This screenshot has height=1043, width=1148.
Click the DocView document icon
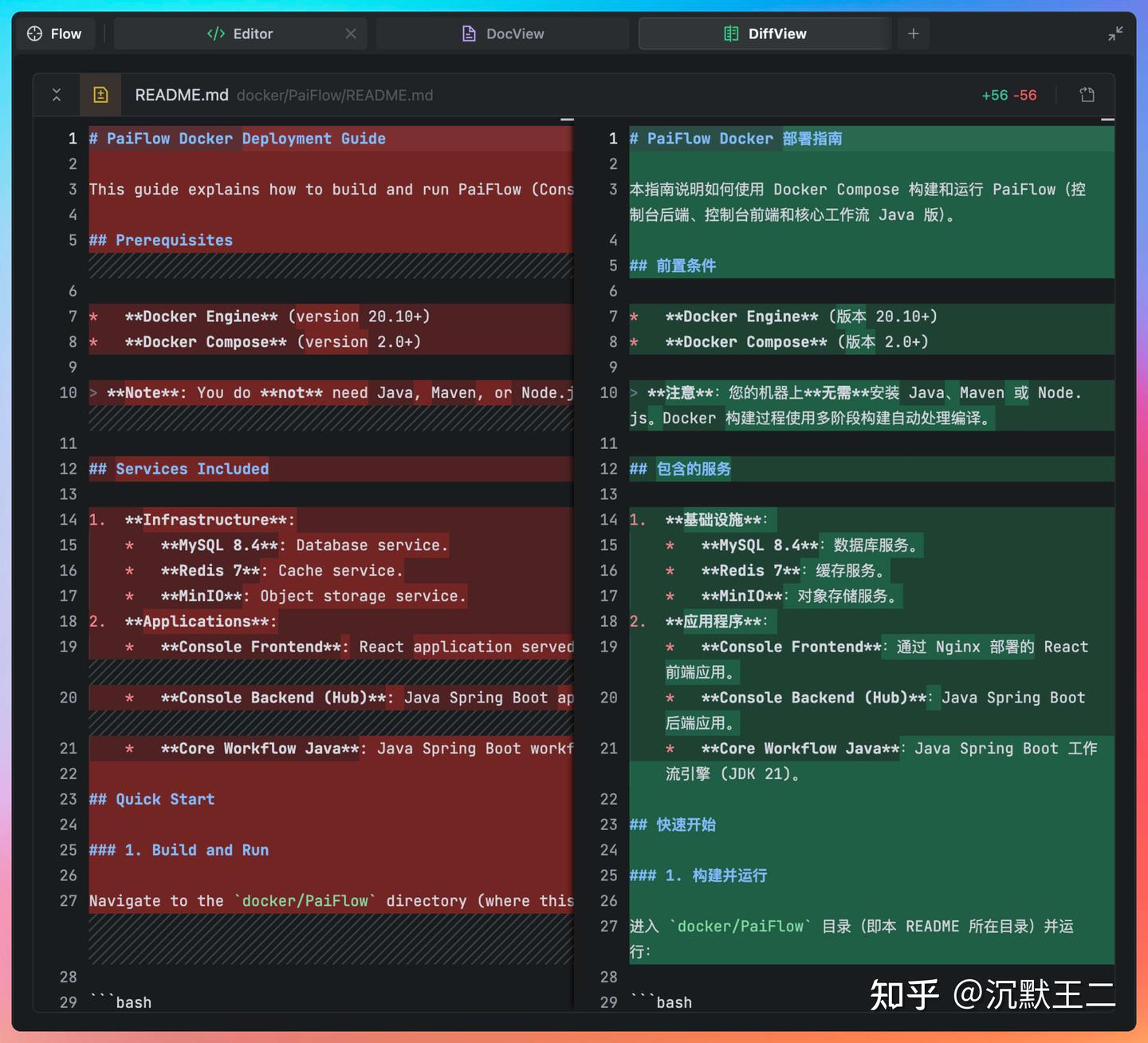point(468,33)
